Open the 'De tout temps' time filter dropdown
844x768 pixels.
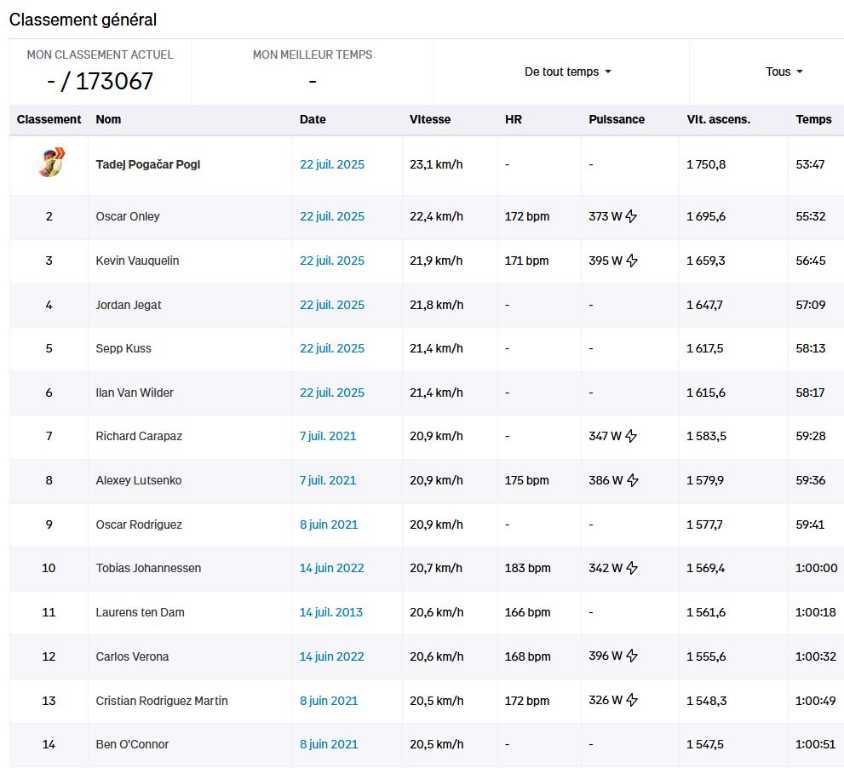click(x=568, y=72)
